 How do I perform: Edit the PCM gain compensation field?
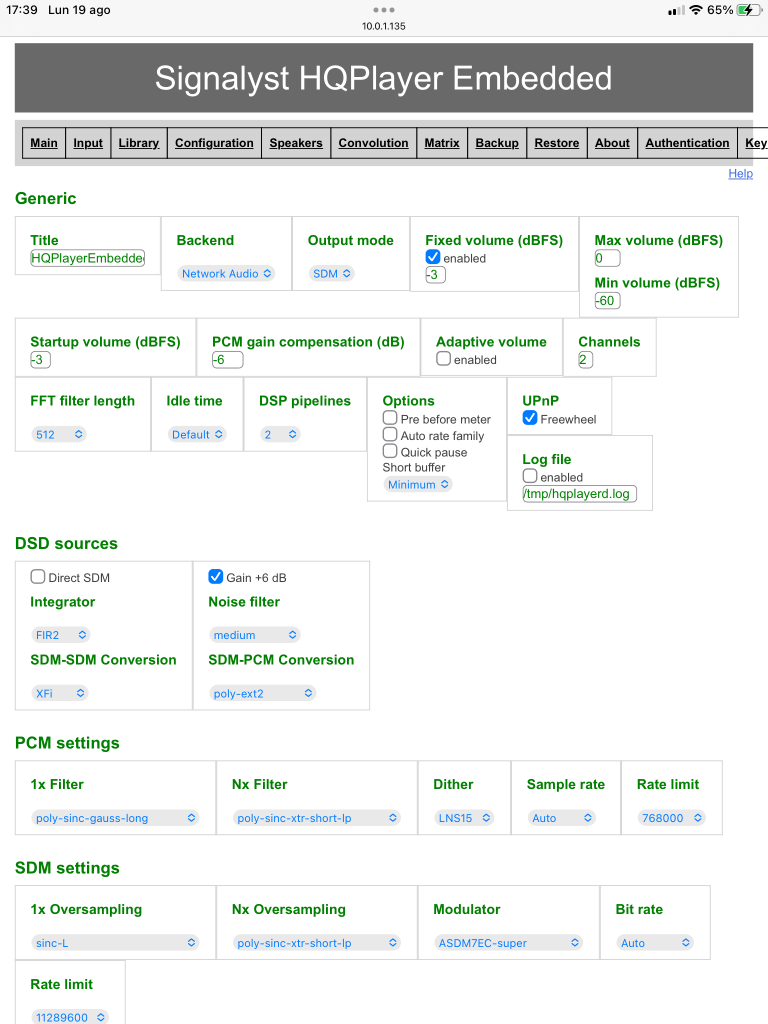pos(228,360)
